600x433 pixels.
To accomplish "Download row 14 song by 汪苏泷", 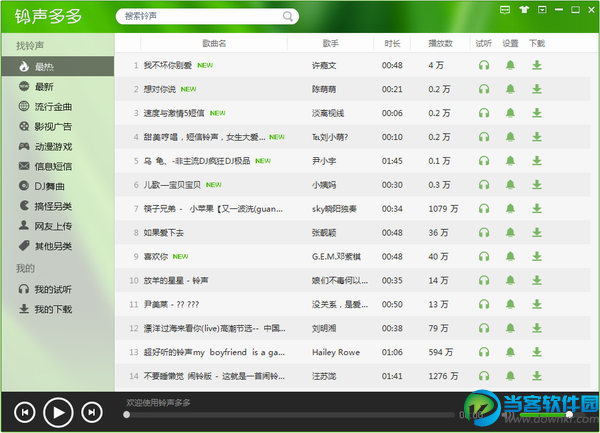I will pyautogui.click(x=537, y=376).
